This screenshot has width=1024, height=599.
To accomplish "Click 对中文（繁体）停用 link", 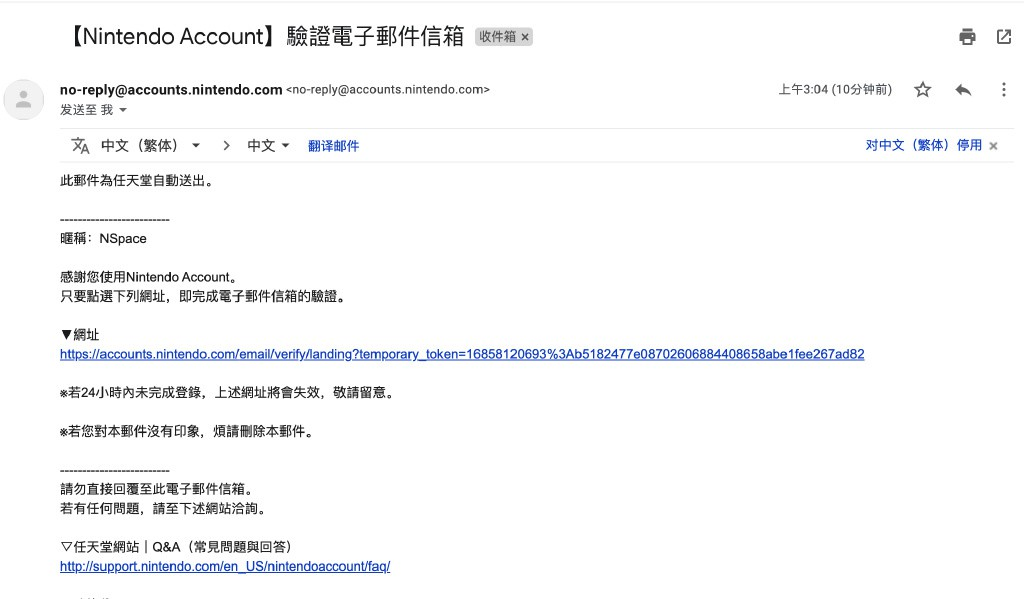I will [923, 145].
